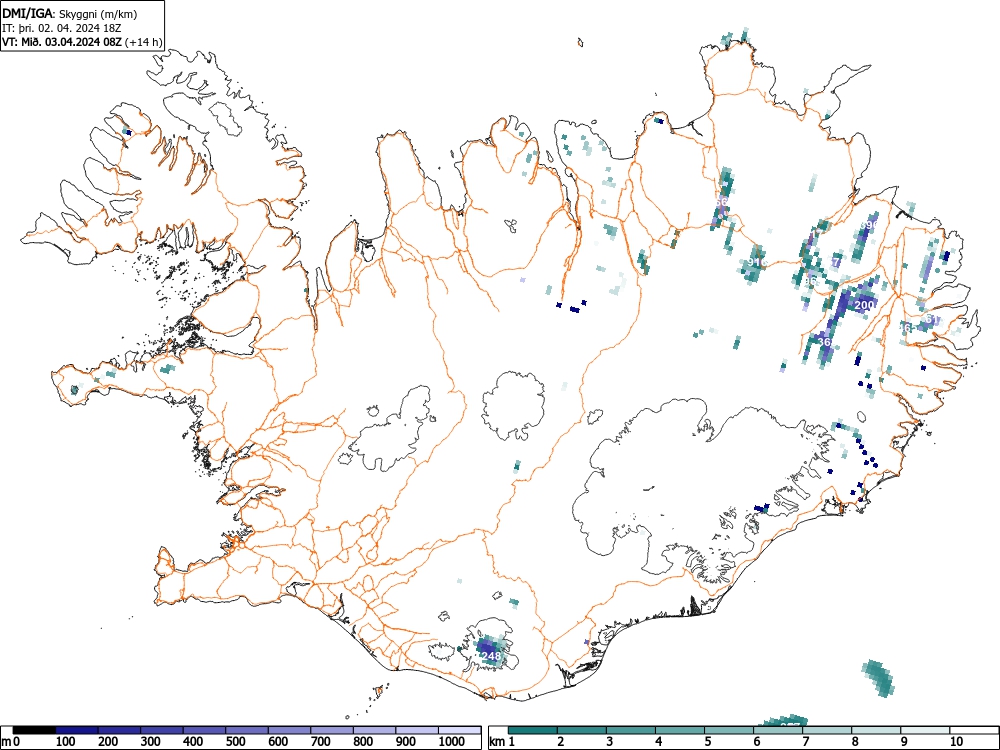Click the 'km' unit label of the legend
This screenshot has height=750, width=1000.
[x=497, y=742]
